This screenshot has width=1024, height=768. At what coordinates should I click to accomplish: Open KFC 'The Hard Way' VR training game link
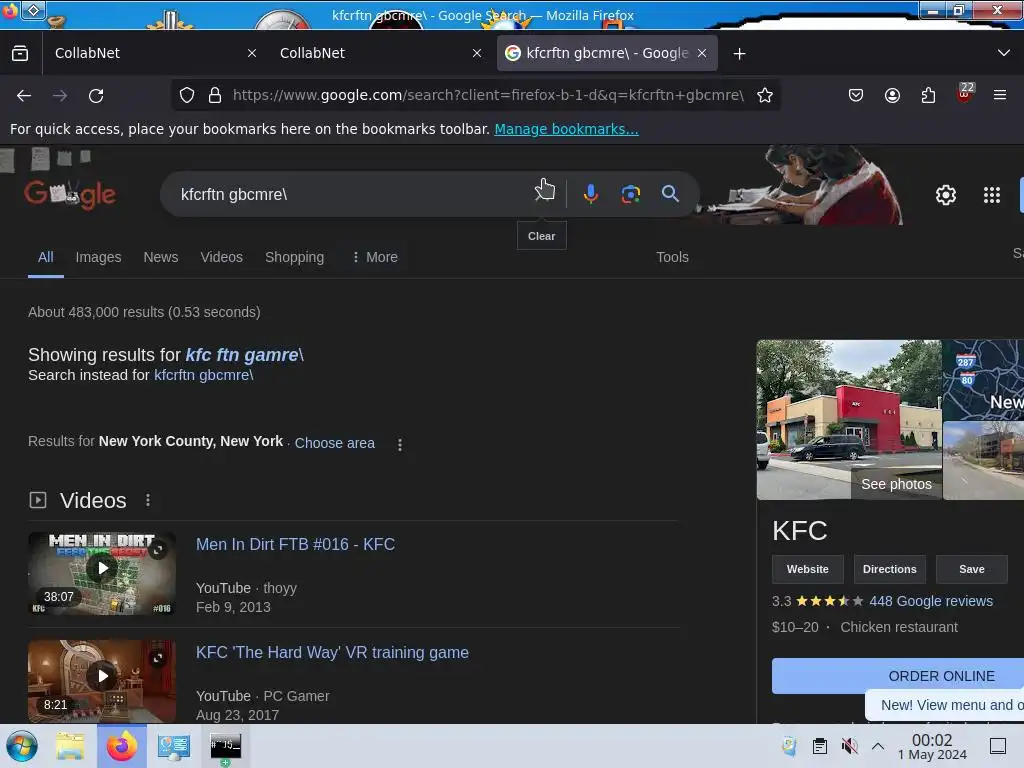(332, 652)
